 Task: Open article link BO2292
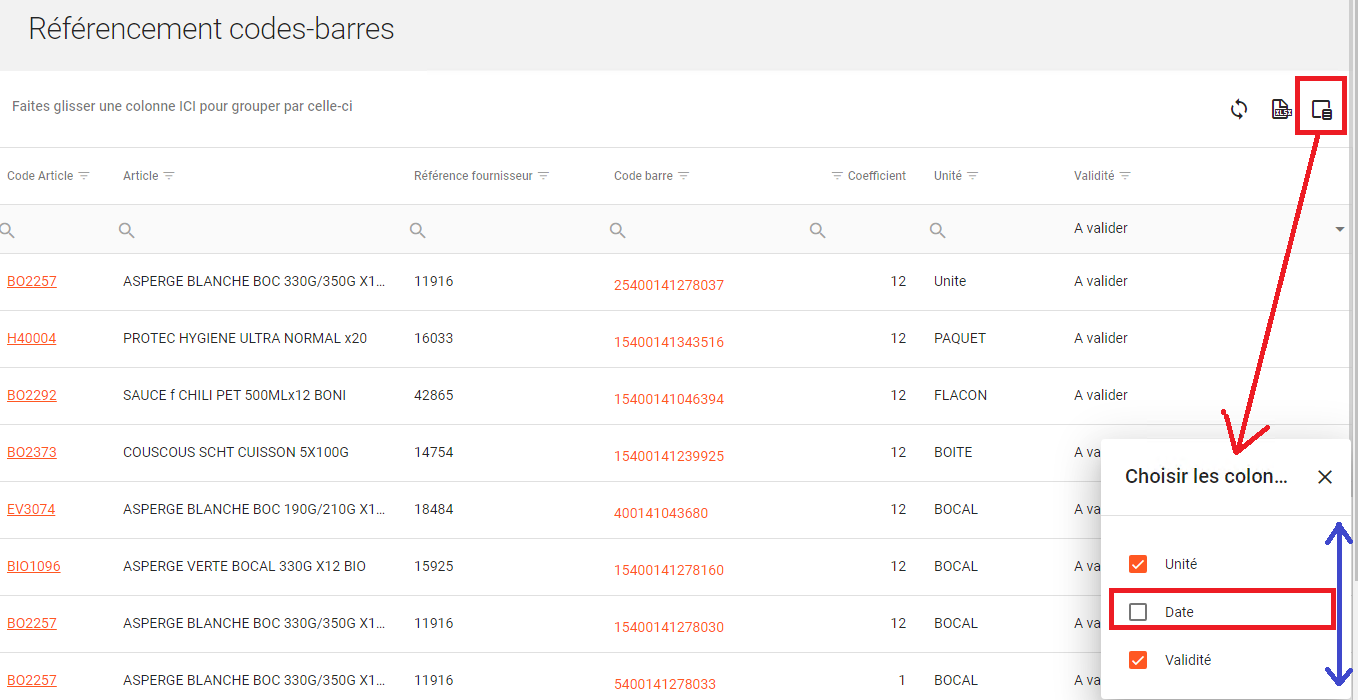point(32,395)
